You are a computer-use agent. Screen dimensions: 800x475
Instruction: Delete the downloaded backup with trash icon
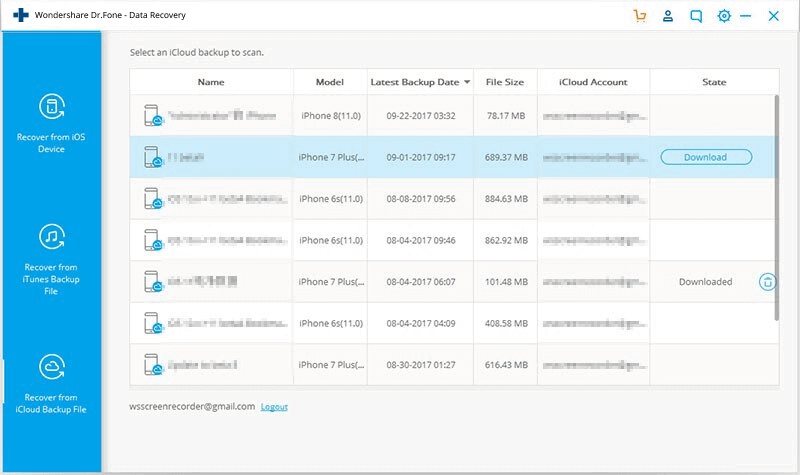point(766,282)
